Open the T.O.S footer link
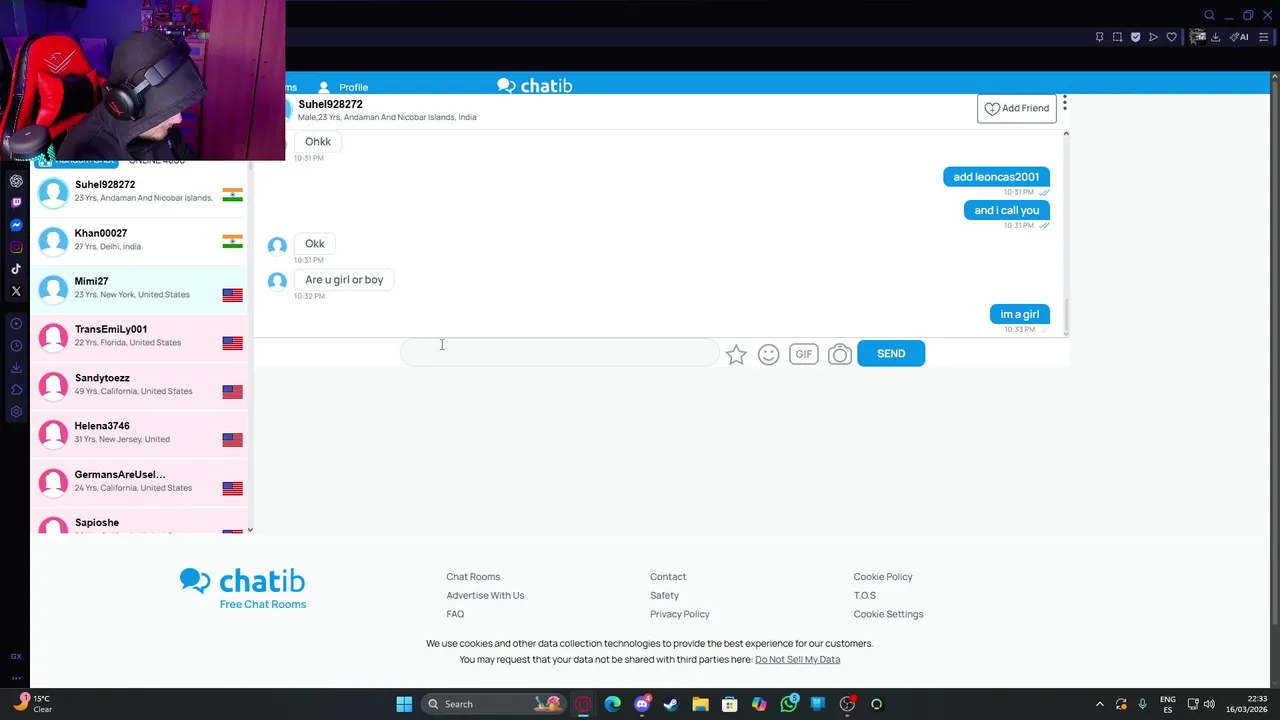Viewport: 1280px width, 720px height. pyautogui.click(x=865, y=596)
